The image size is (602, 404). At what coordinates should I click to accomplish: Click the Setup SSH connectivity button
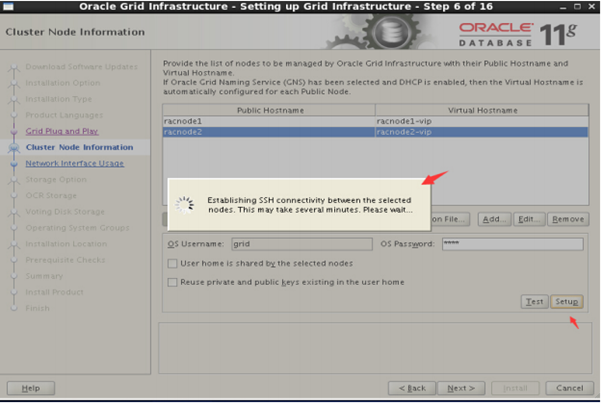coord(567,302)
